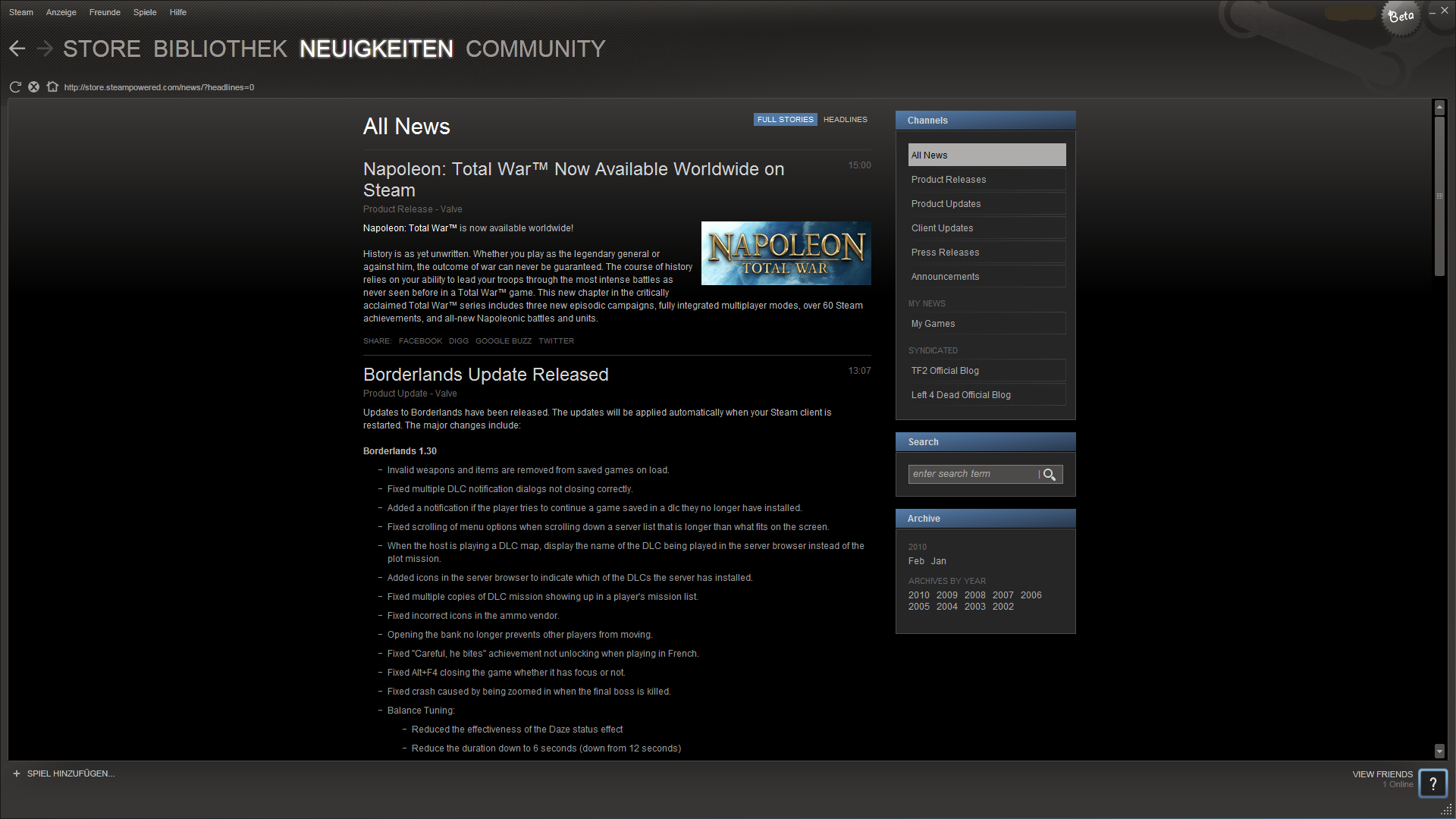Go to the home page via the house icon
Screen dimensions: 1456x819
point(52,87)
